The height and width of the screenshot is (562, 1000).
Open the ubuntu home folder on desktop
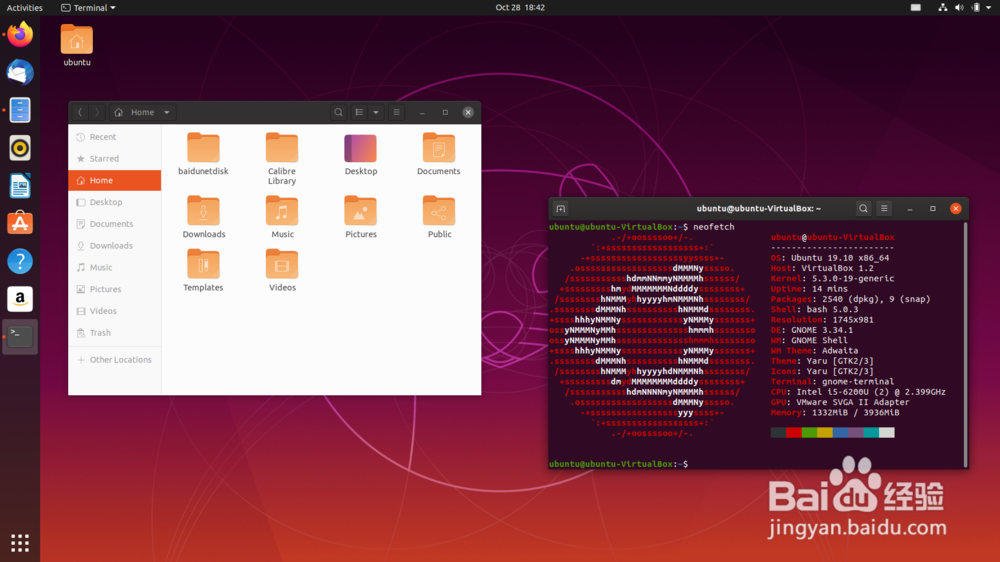click(77, 45)
